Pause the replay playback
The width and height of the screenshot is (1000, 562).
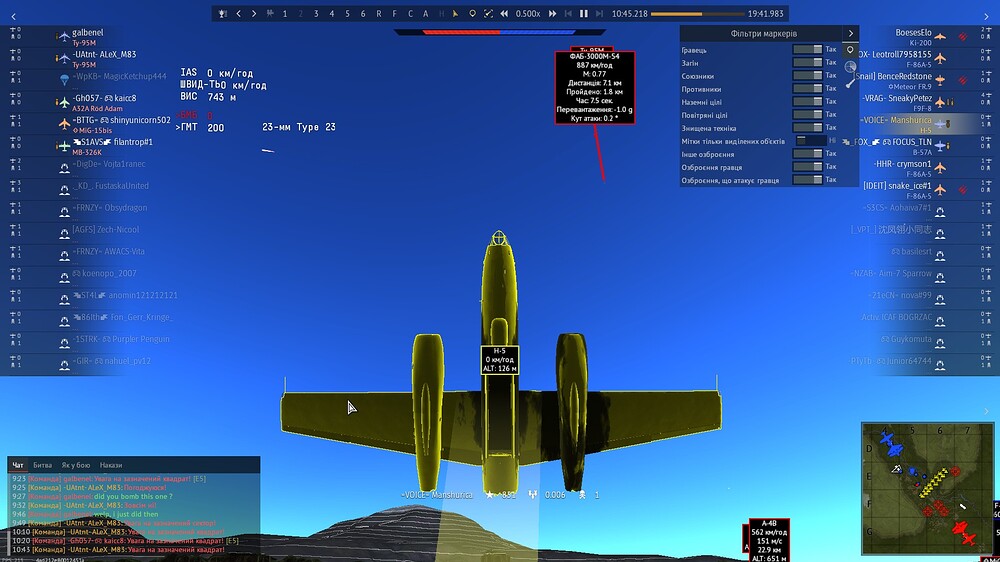tap(584, 13)
